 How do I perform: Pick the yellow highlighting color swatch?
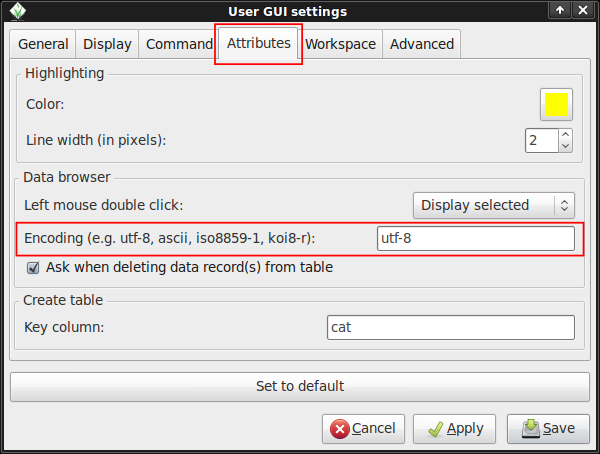click(x=556, y=104)
